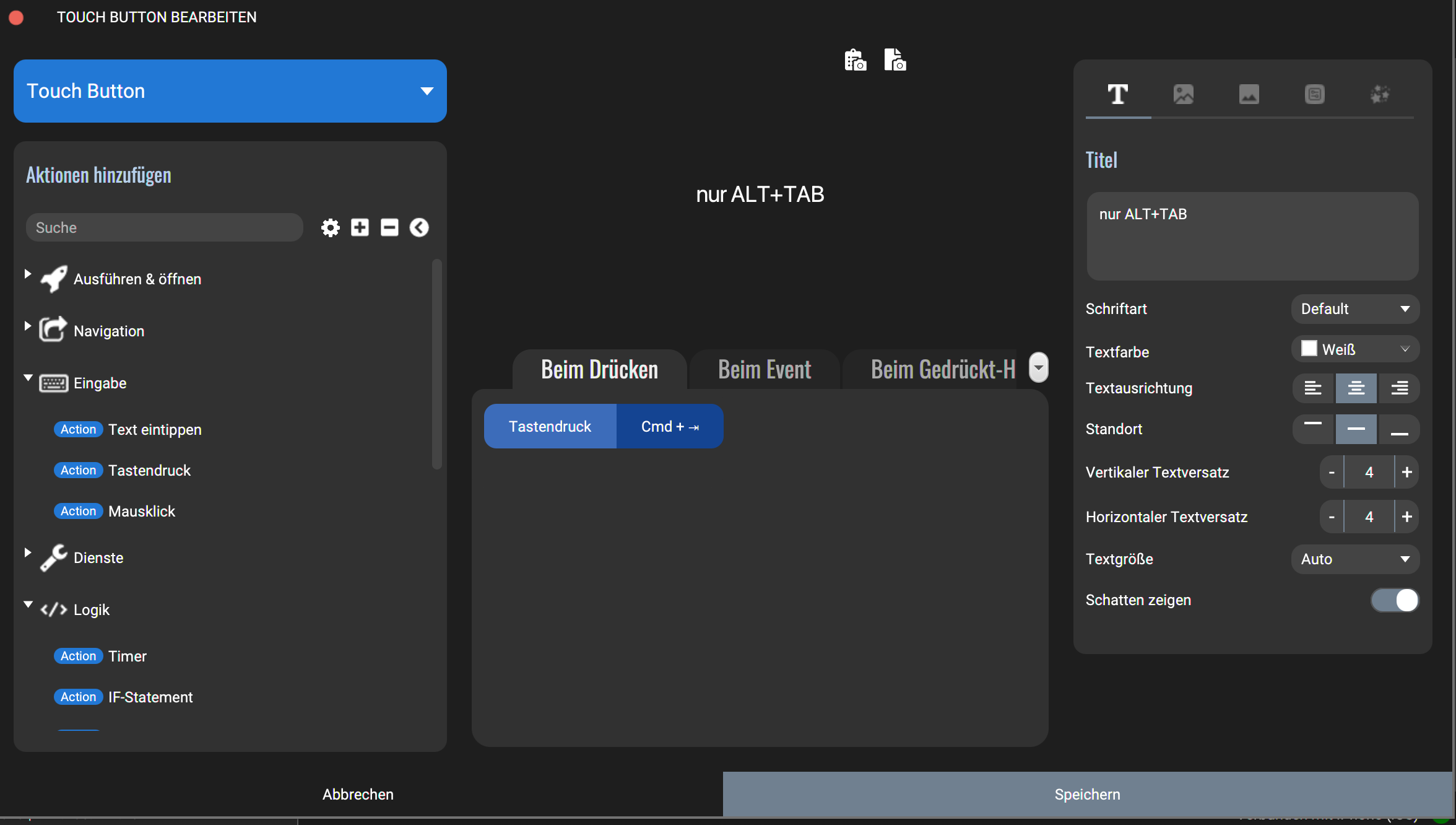Image resolution: width=1456 pixels, height=825 pixels.
Task: Open the Weiß text color picker
Action: 1355,349
